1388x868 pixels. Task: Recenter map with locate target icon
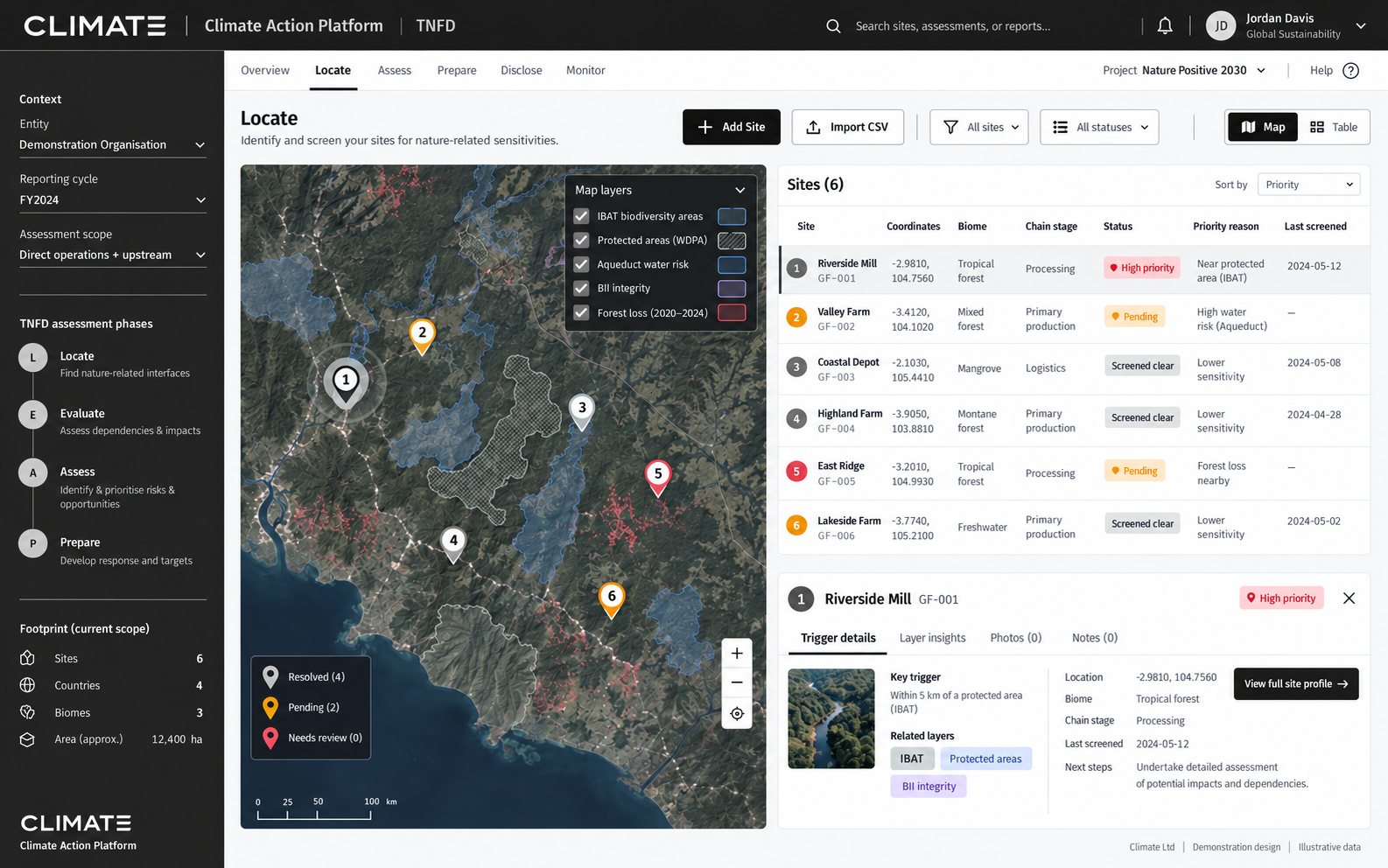coord(737,714)
